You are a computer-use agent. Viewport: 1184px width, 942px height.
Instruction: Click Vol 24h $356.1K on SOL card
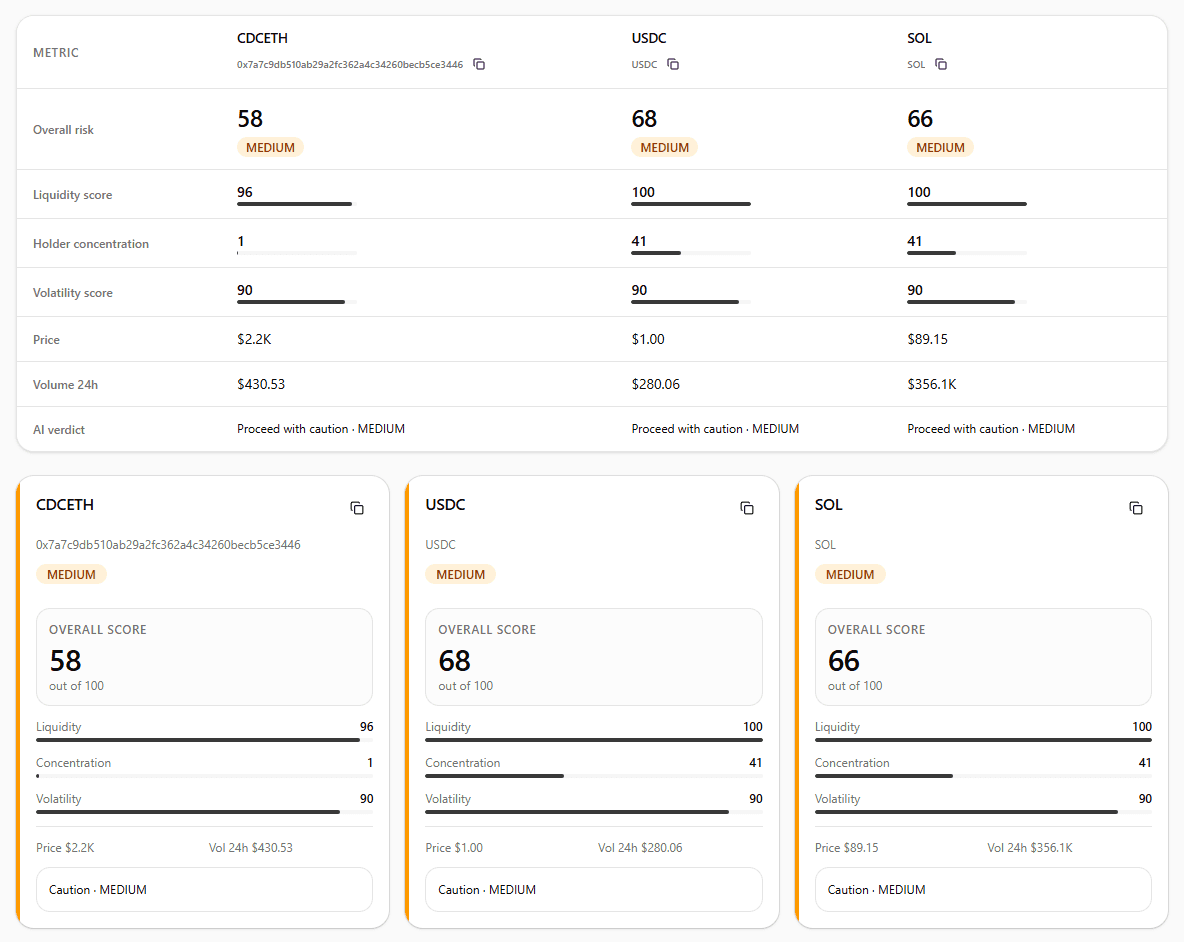(1030, 848)
